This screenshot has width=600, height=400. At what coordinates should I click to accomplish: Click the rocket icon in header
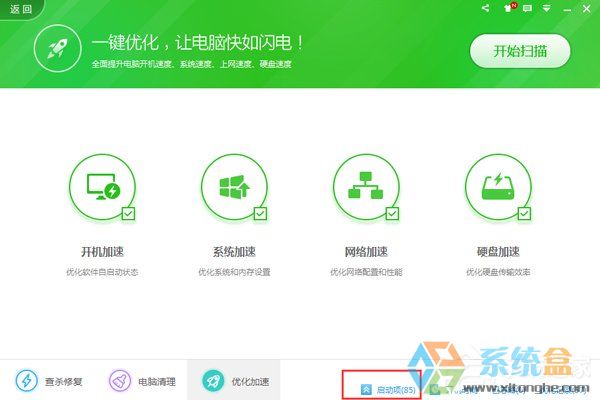tap(57, 48)
